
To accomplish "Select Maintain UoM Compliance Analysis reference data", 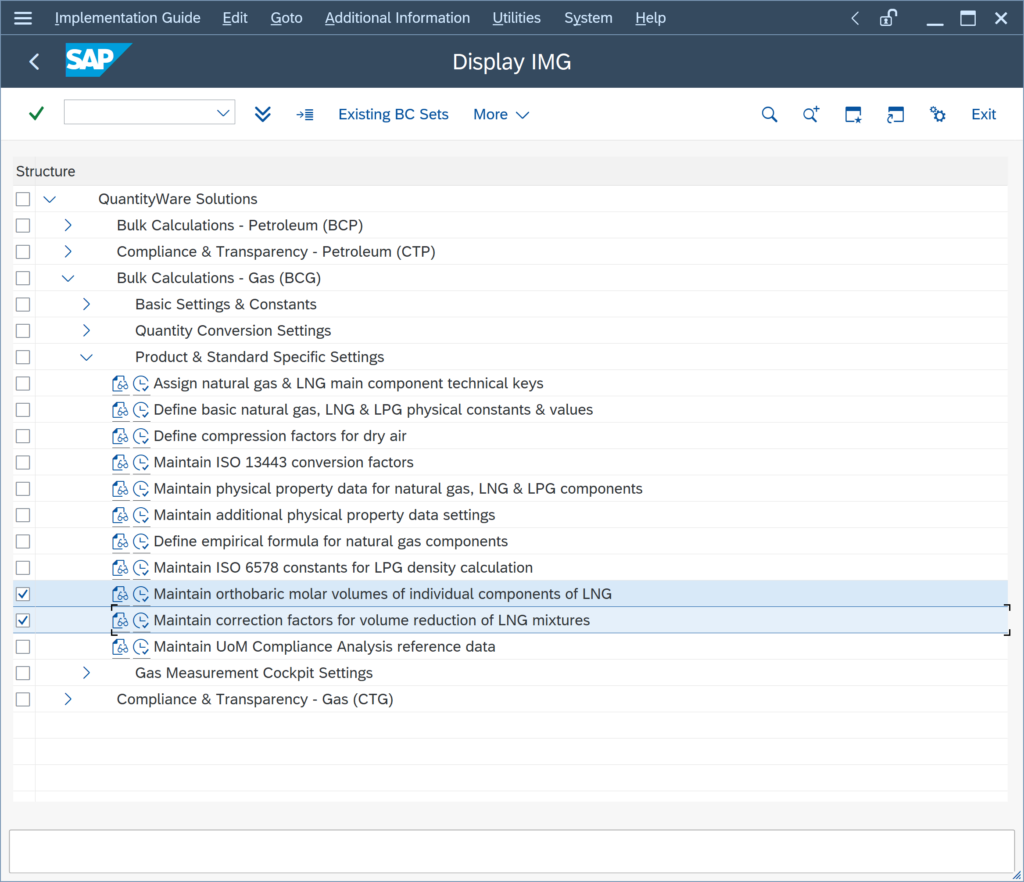I will (325, 647).
